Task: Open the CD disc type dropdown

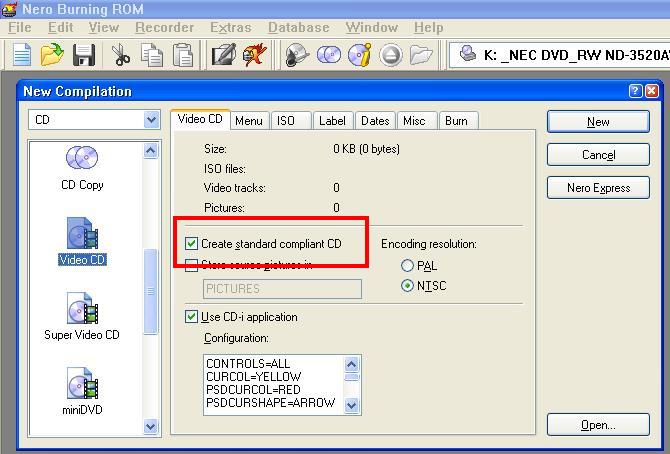Action: pos(151,120)
